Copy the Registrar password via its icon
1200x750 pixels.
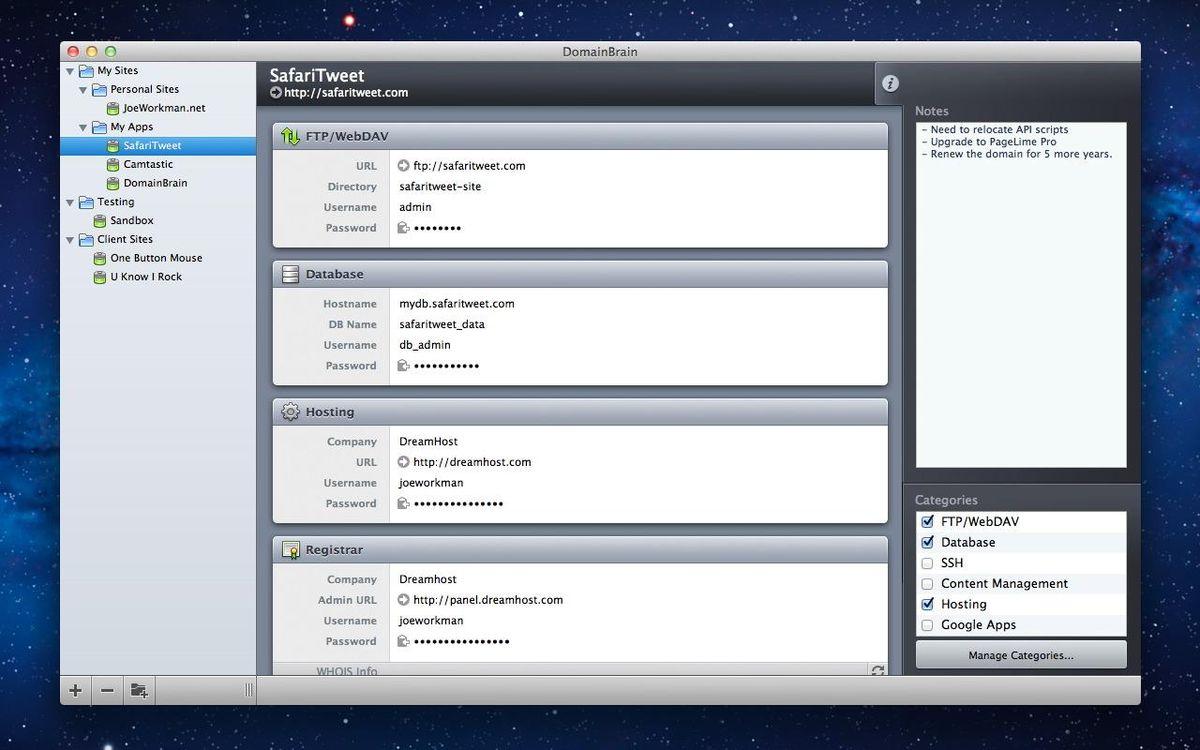(x=404, y=642)
